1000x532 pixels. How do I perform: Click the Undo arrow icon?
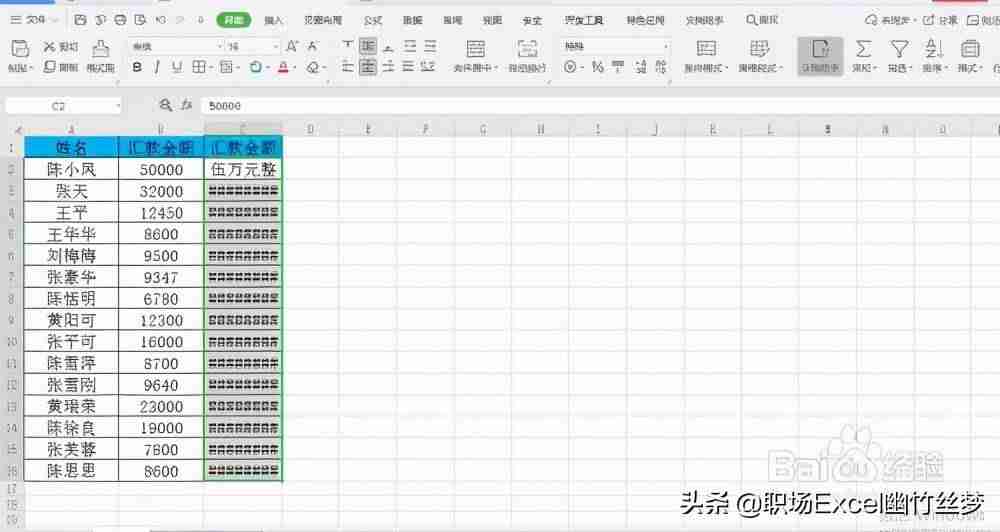[x=161, y=20]
